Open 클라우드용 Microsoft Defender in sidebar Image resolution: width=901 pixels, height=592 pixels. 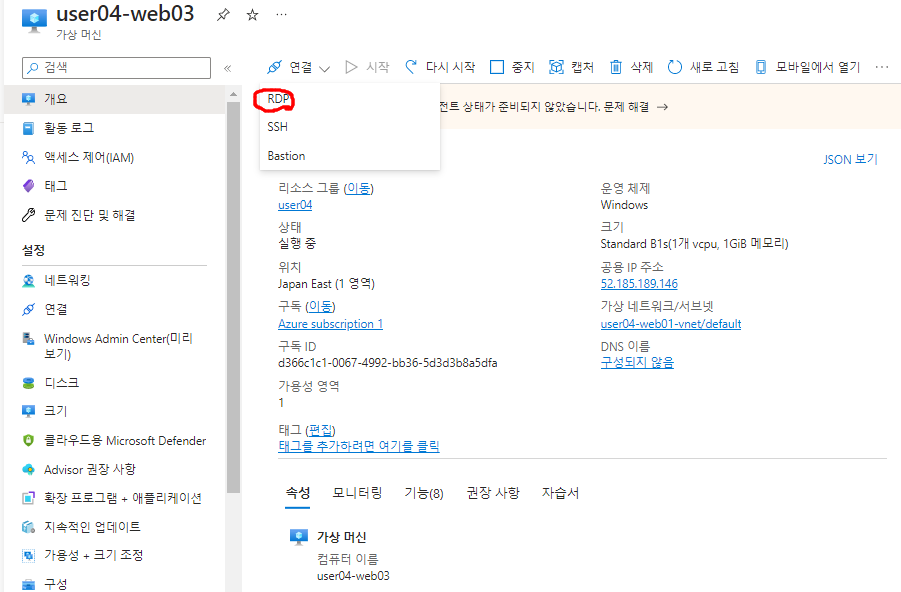pyautogui.click(x=114, y=440)
